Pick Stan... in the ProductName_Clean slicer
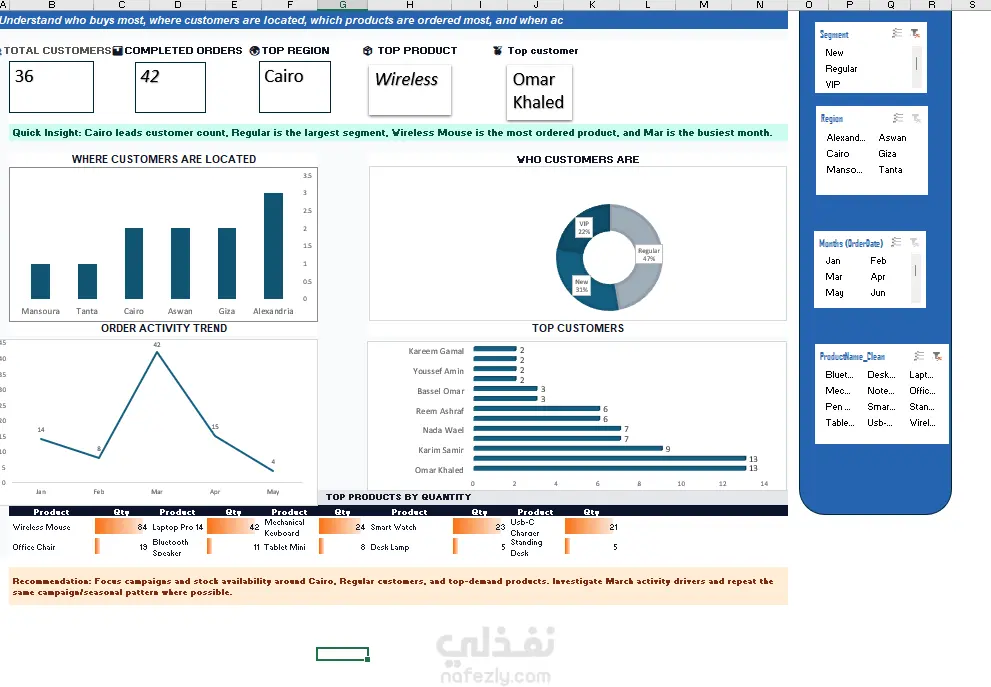991x687 pixels. (x=923, y=407)
